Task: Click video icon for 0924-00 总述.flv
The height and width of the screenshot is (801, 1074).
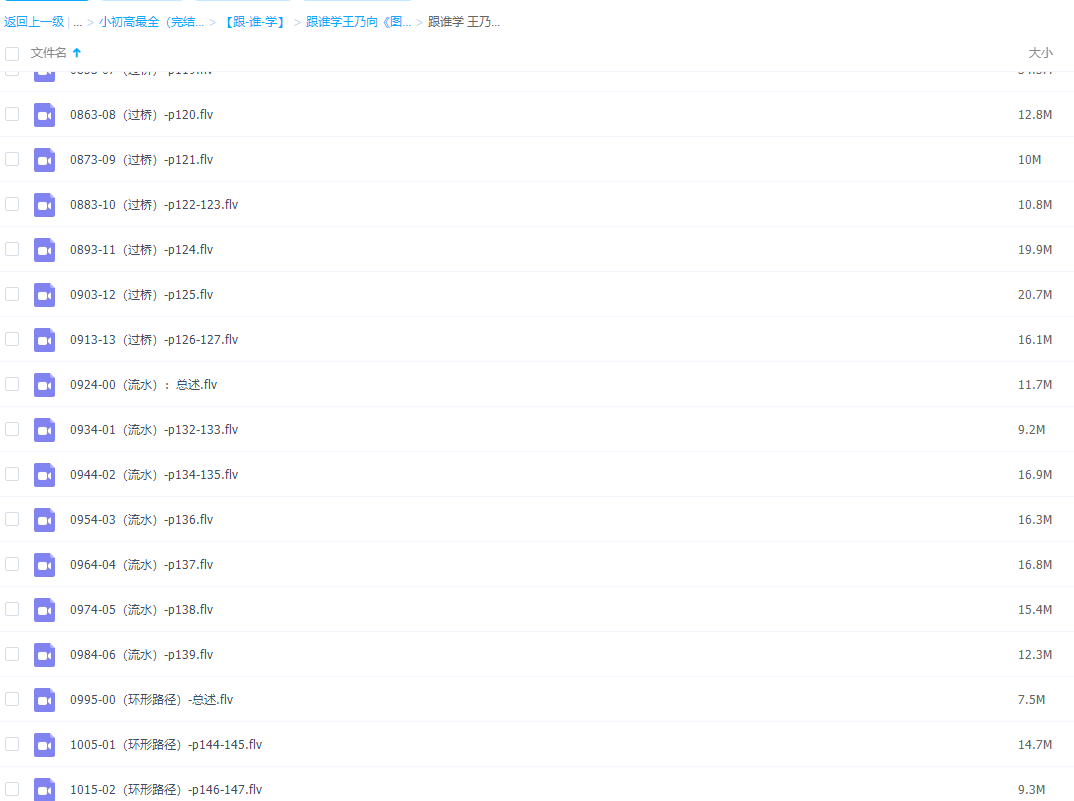Action: point(44,385)
